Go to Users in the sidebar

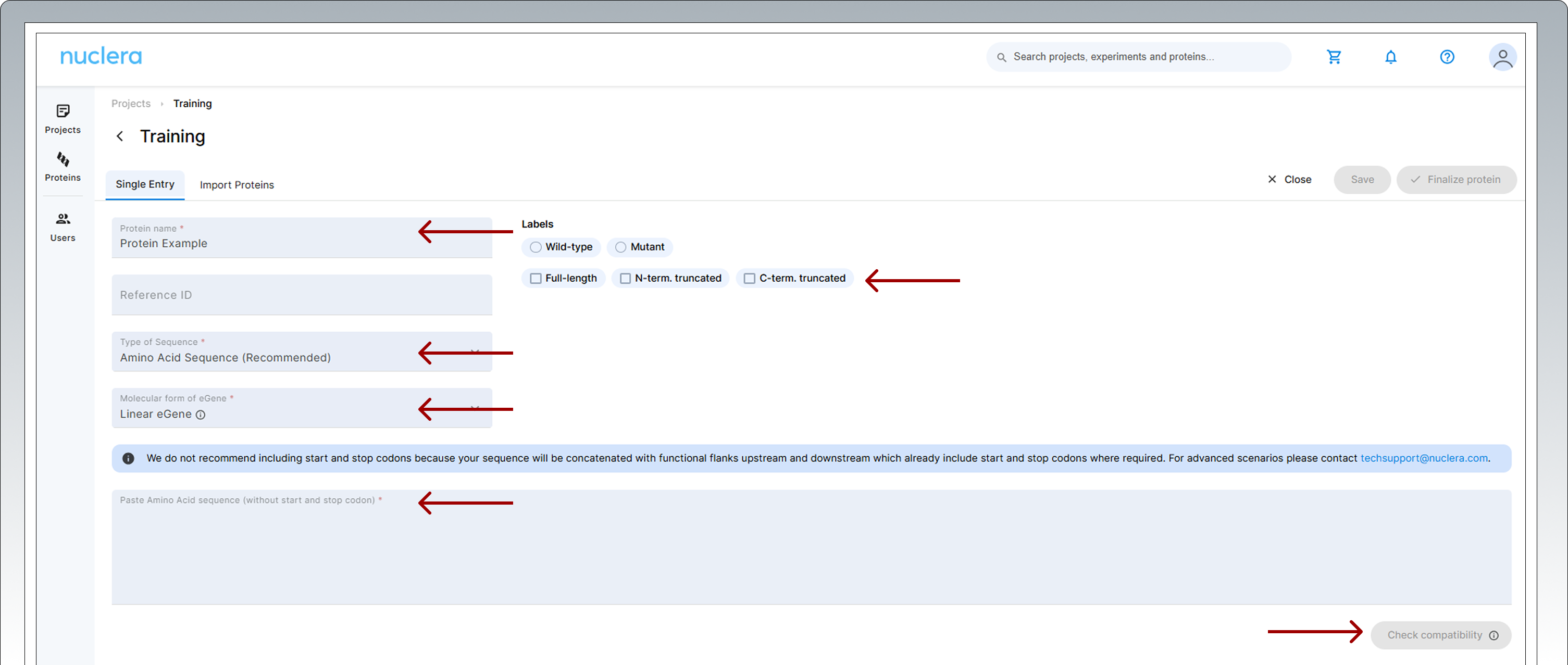click(x=63, y=227)
